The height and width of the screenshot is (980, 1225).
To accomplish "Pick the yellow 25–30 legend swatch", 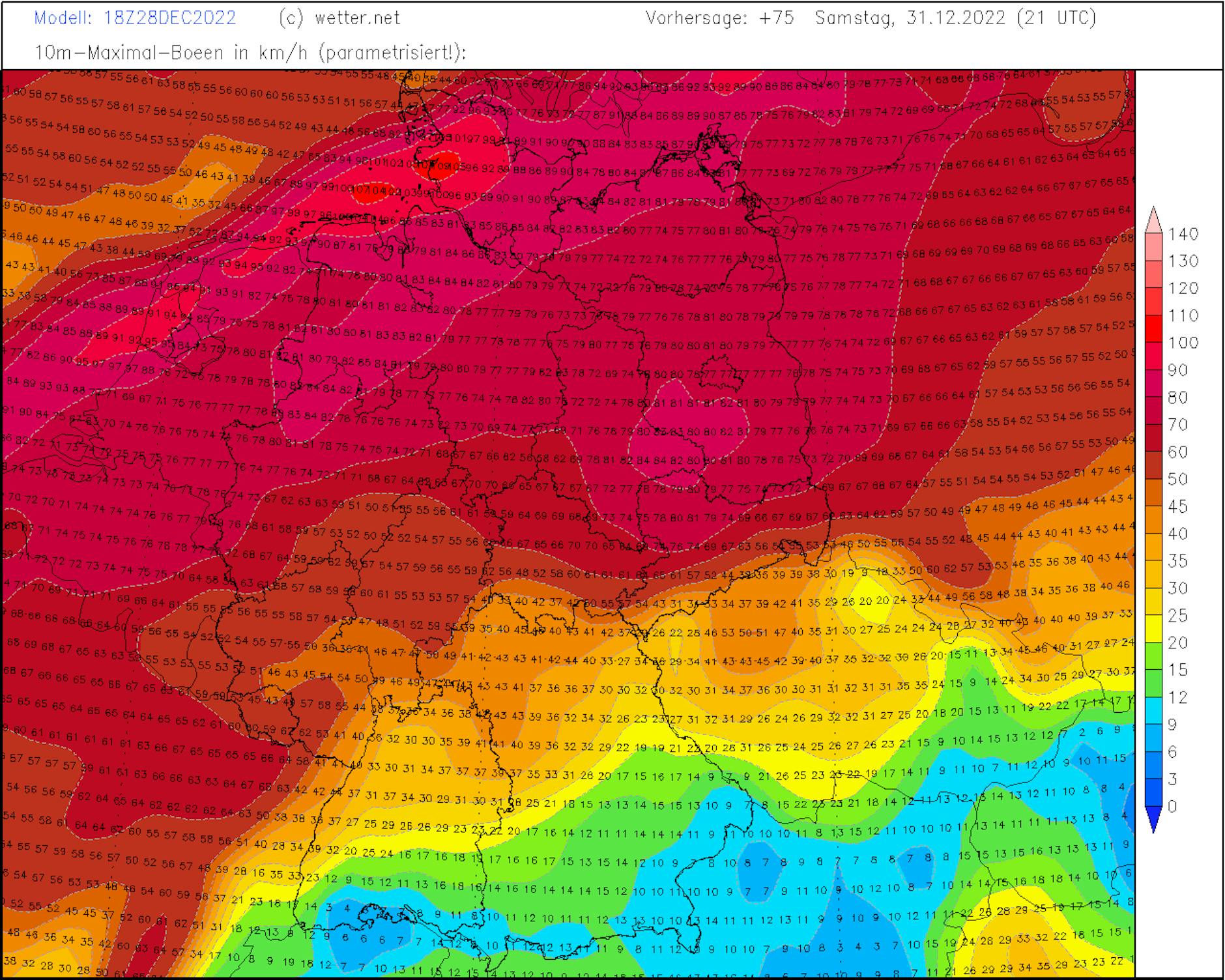I will pos(1153,602).
